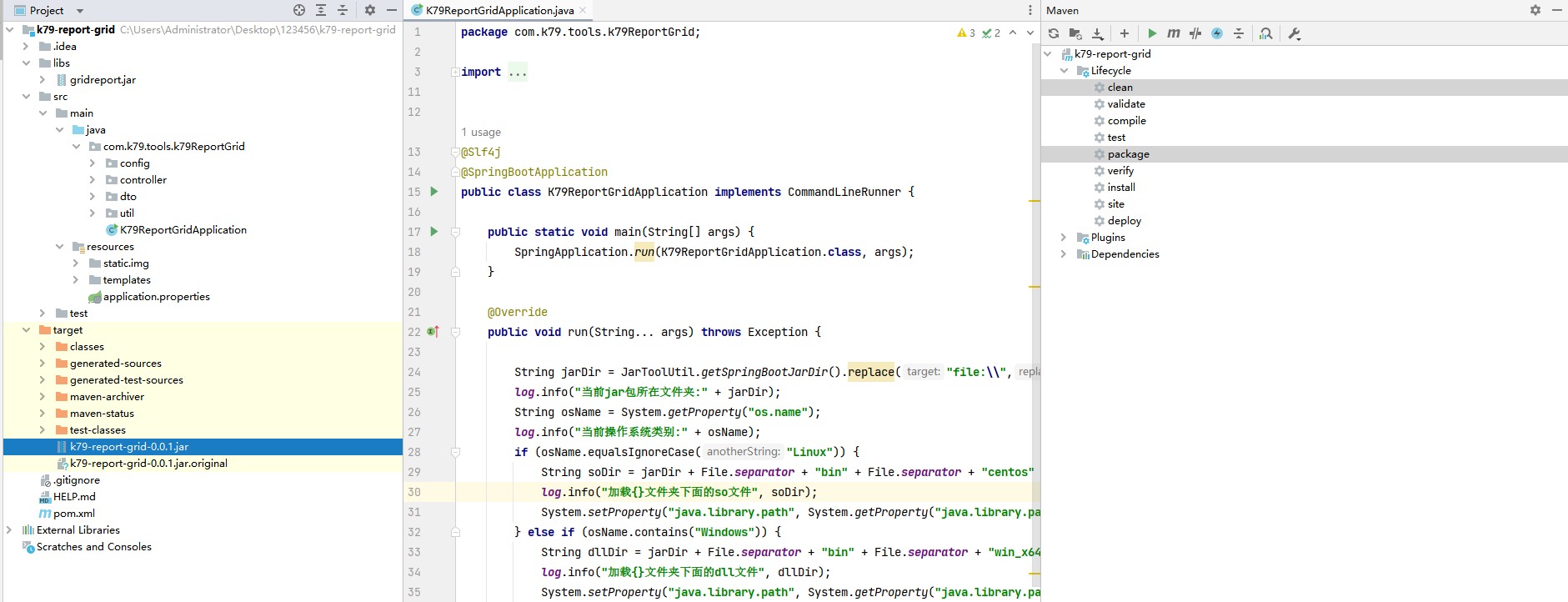1568x602 pixels.
Task: Click the run gutter icon beside main method
Action: tap(433, 232)
